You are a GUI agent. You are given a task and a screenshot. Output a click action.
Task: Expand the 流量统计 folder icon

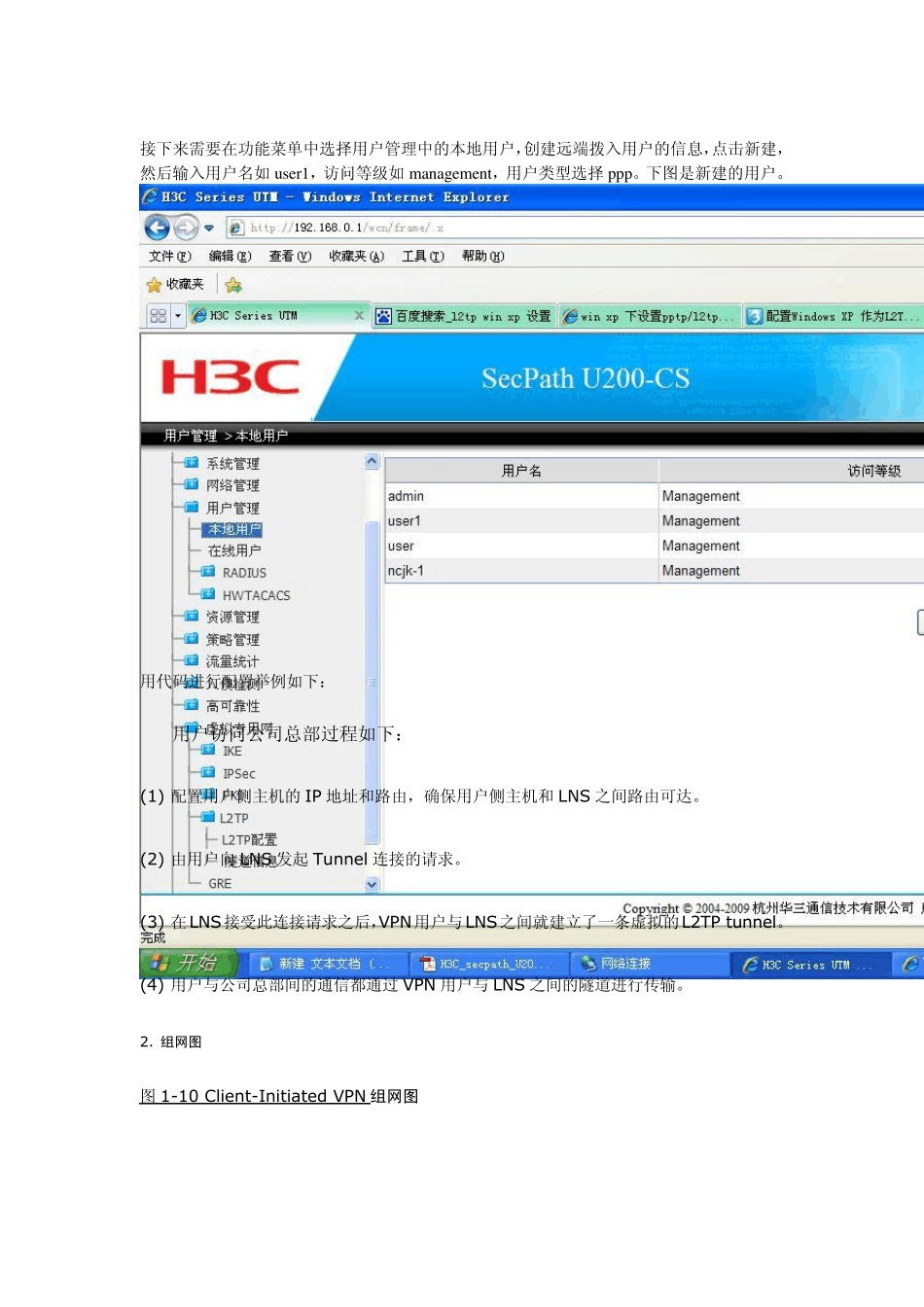click(192, 660)
